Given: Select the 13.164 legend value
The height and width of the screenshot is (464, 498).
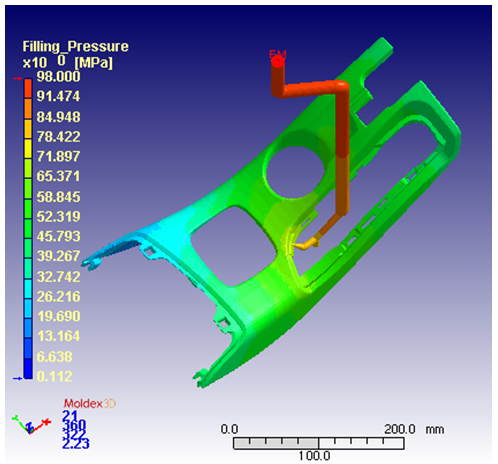Looking at the screenshot, I should (x=58, y=336).
